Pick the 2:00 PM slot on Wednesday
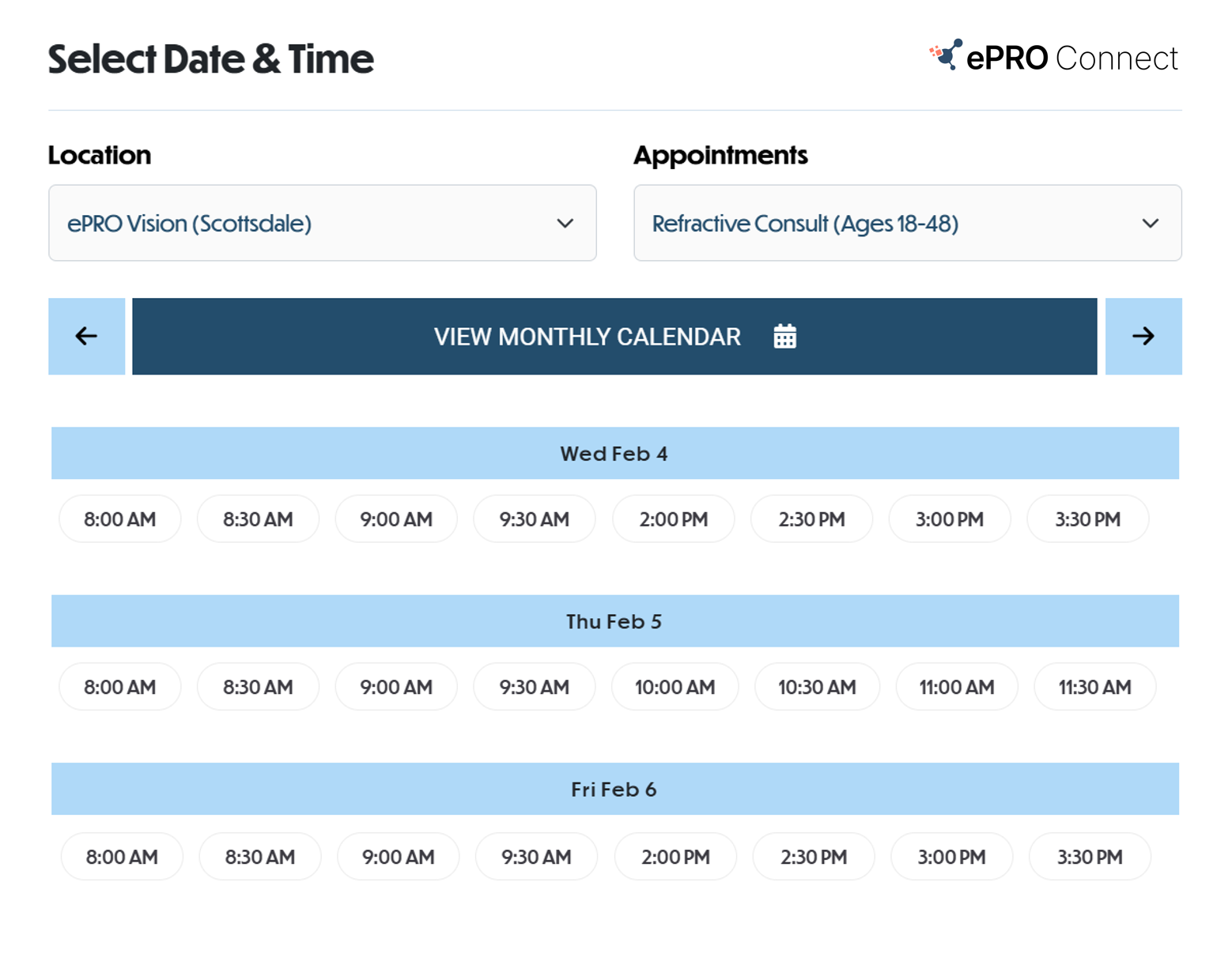1232x954 pixels. pyautogui.click(x=673, y=519)
